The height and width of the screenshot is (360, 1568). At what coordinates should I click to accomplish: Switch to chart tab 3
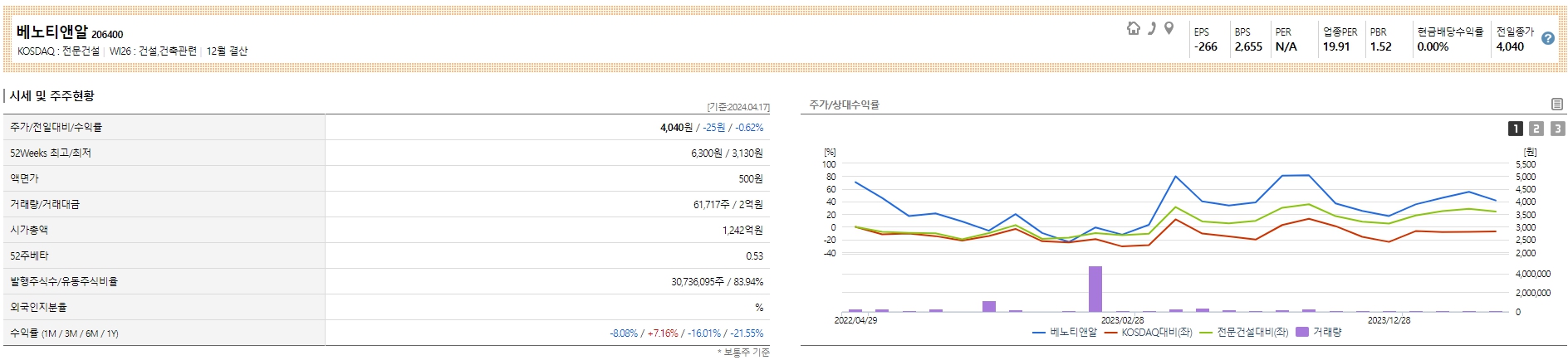pos(1557,129)
